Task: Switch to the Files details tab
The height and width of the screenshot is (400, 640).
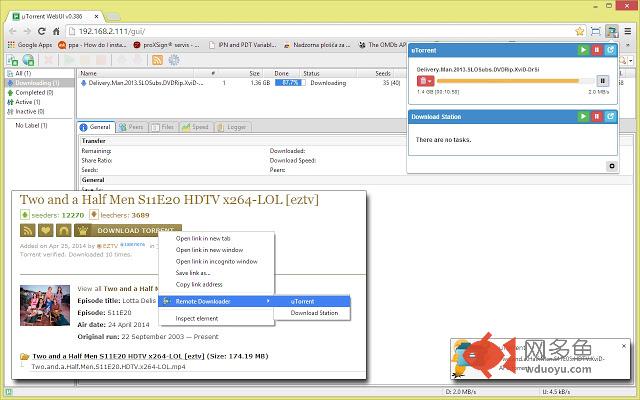Action: [x=163, y=127]
